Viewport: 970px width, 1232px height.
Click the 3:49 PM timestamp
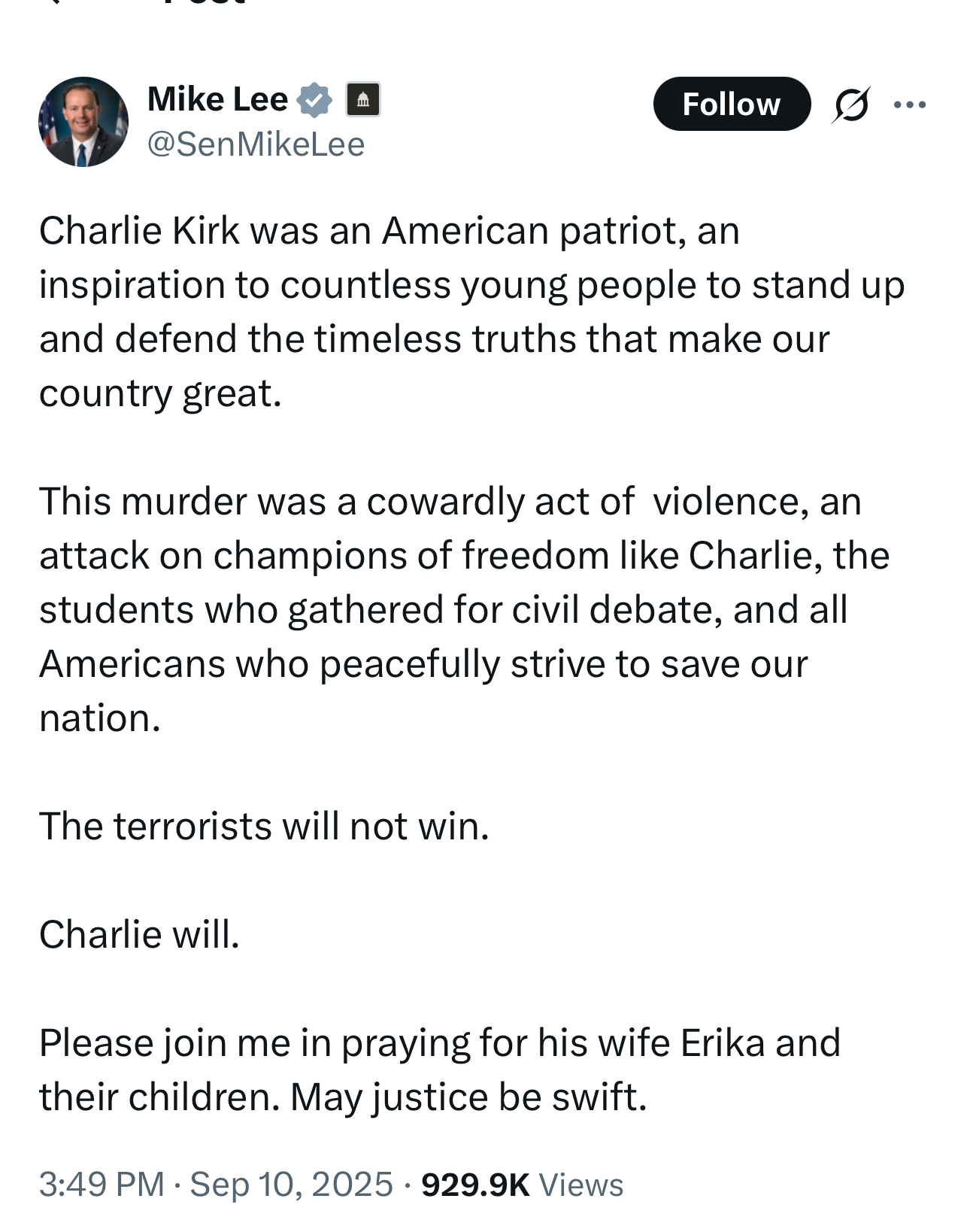101,1184
